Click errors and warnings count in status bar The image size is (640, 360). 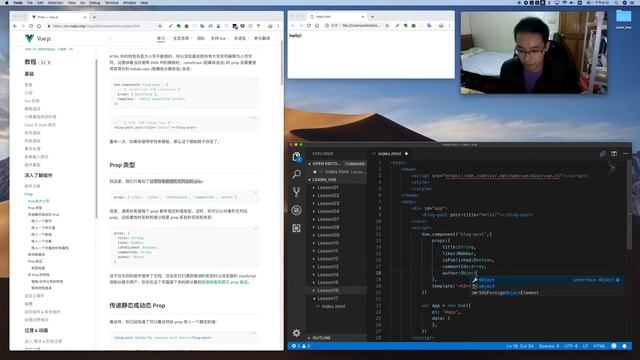point(301,346)
